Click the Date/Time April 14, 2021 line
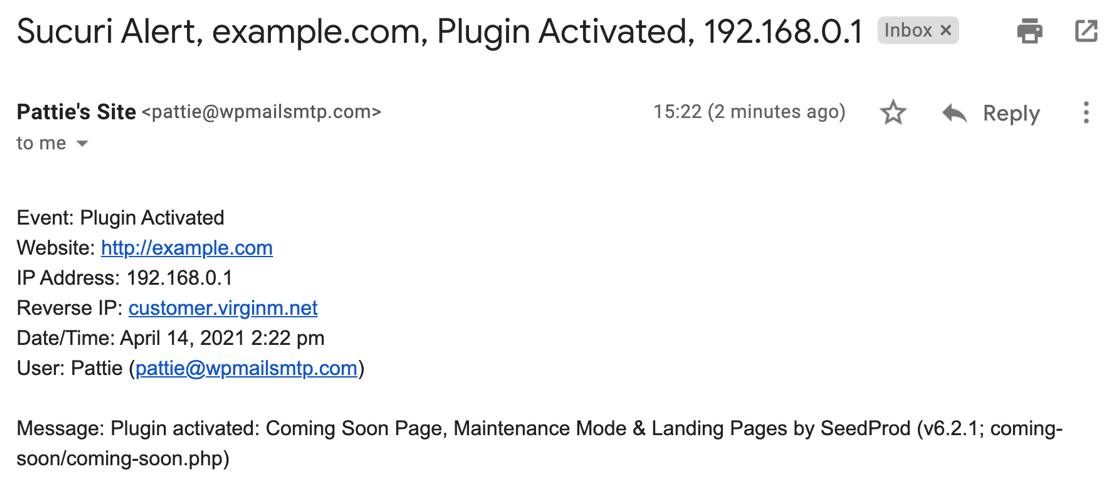 (171, 338)
